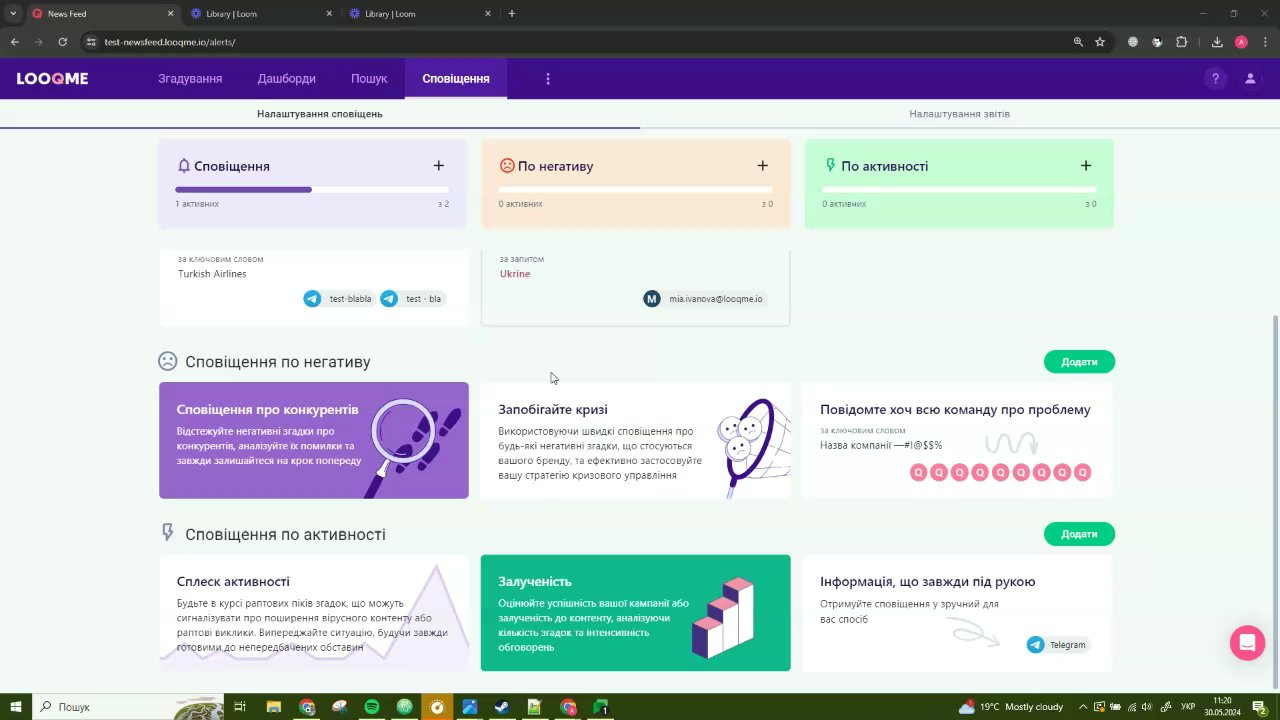The height and width of the screenshot is (720, 1280).
Task: Click Додати button for activity alerts
Action: pos(1079,534)
